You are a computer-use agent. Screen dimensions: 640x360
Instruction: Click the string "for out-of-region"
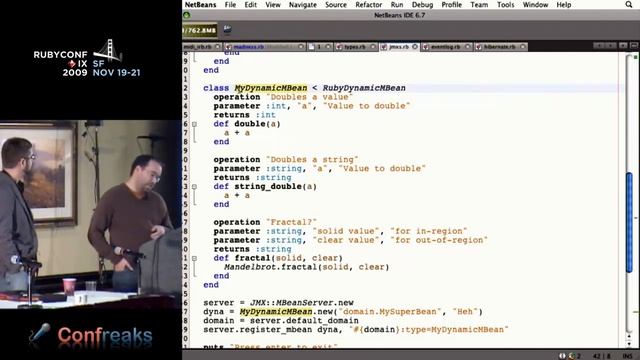click(x=439, y=240)
